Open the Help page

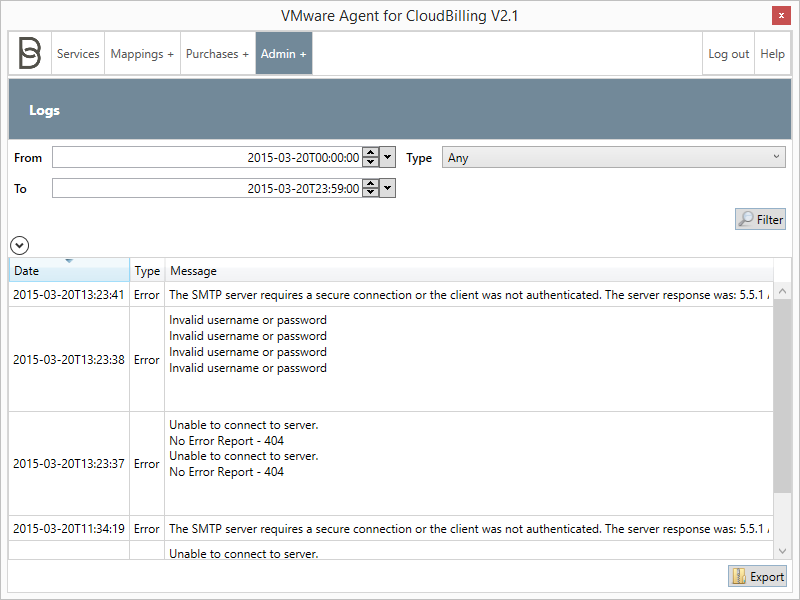point(772,53)
